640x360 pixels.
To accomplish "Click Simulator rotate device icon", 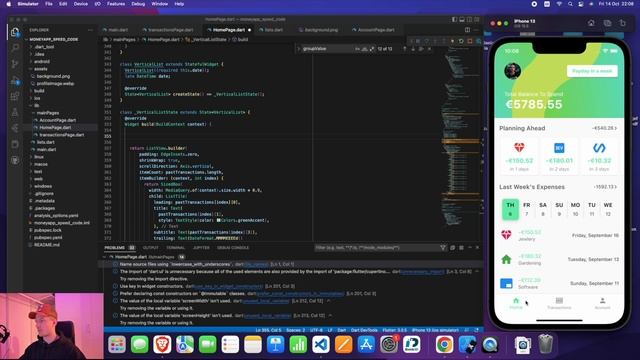I will click(x=622, y=23).
